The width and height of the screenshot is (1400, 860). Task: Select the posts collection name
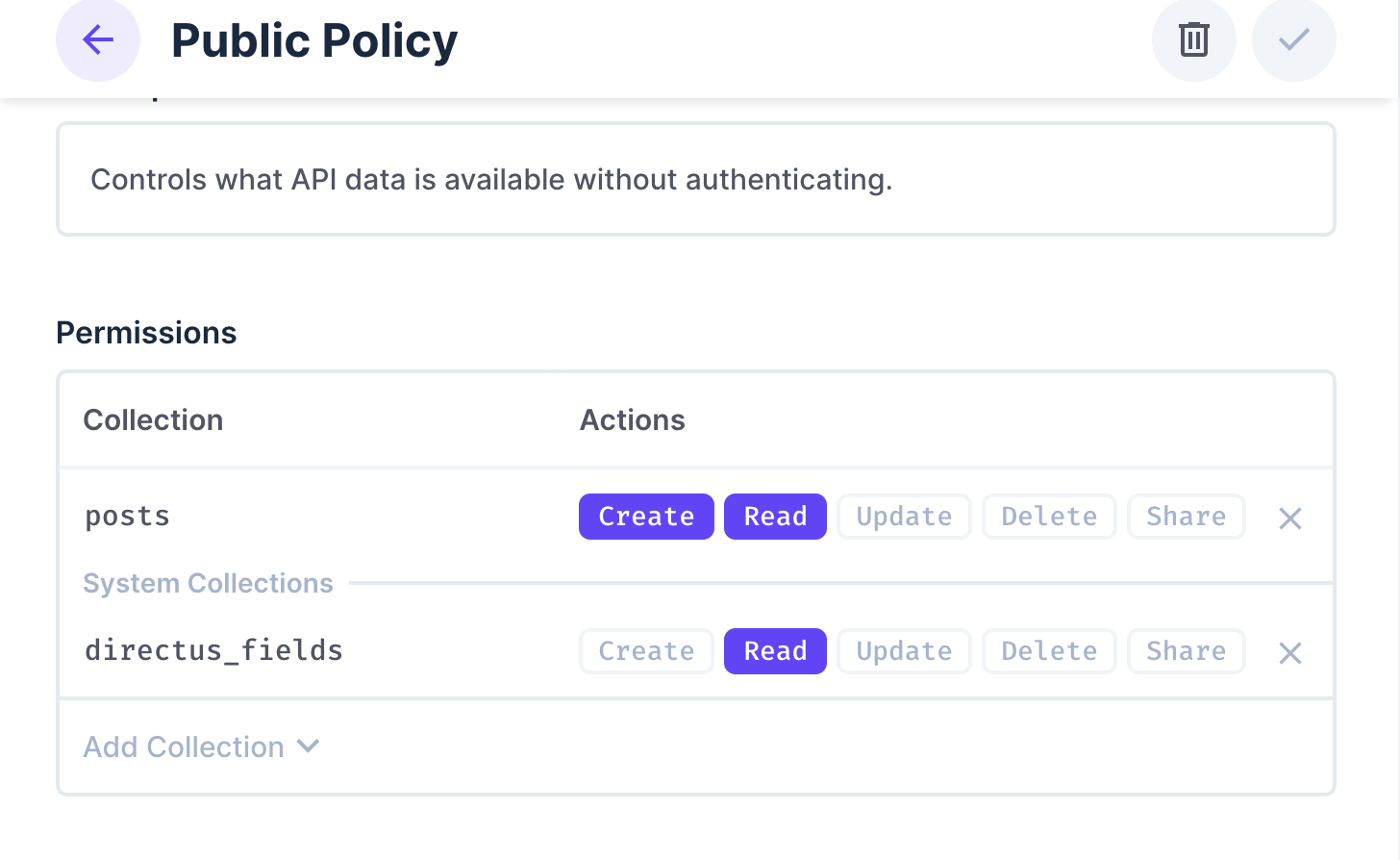pyautogui.click(x=127, y=517)
